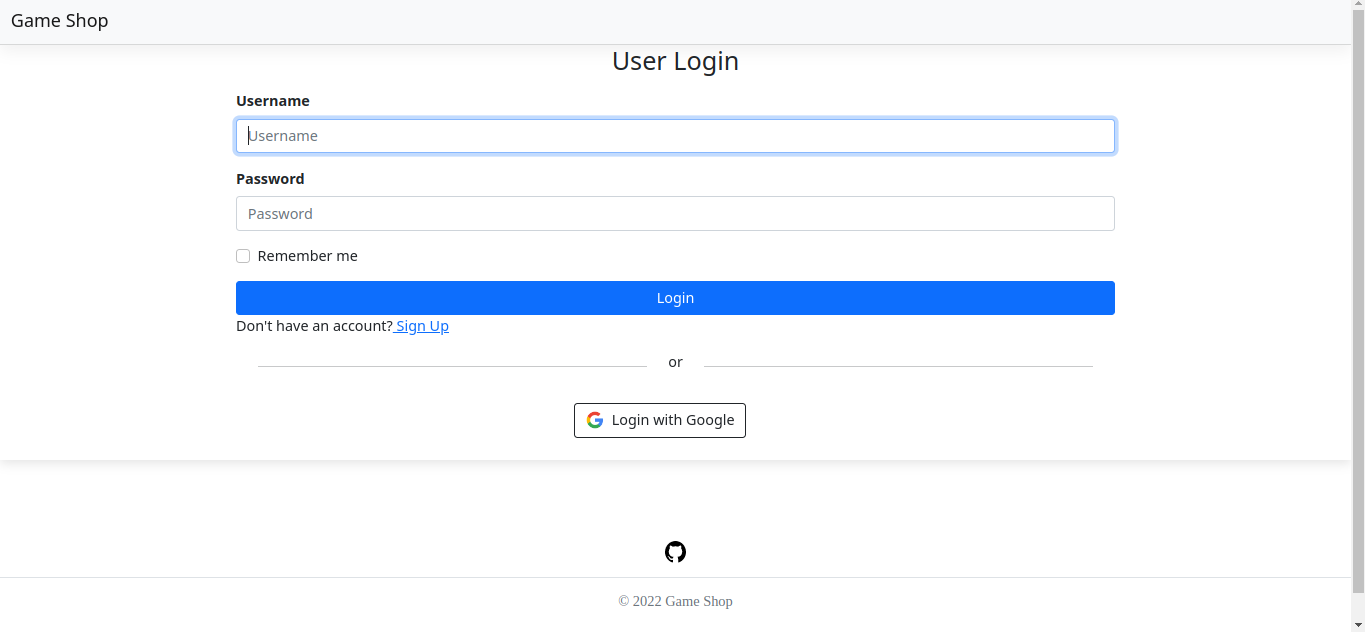The image size is (1365, 632).
Task: Go to Game Shop brand in navbar
Action: 60,21
